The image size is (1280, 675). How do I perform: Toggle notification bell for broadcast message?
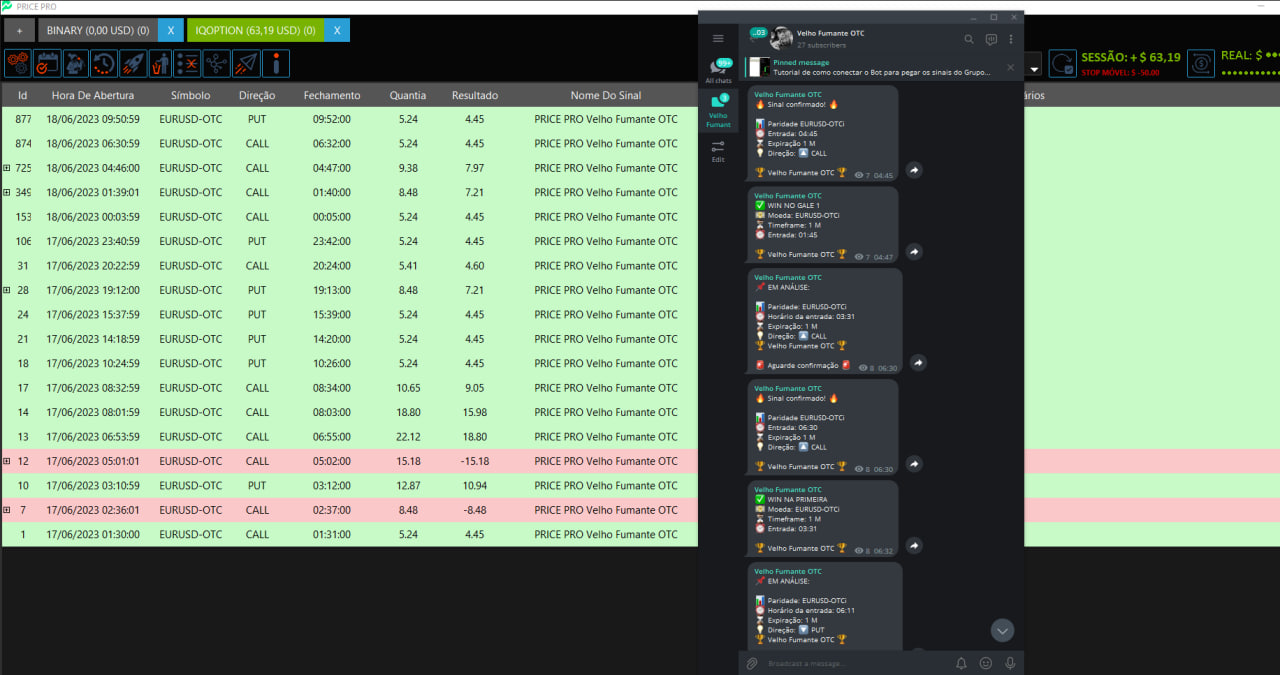click(x=961, y=663)
